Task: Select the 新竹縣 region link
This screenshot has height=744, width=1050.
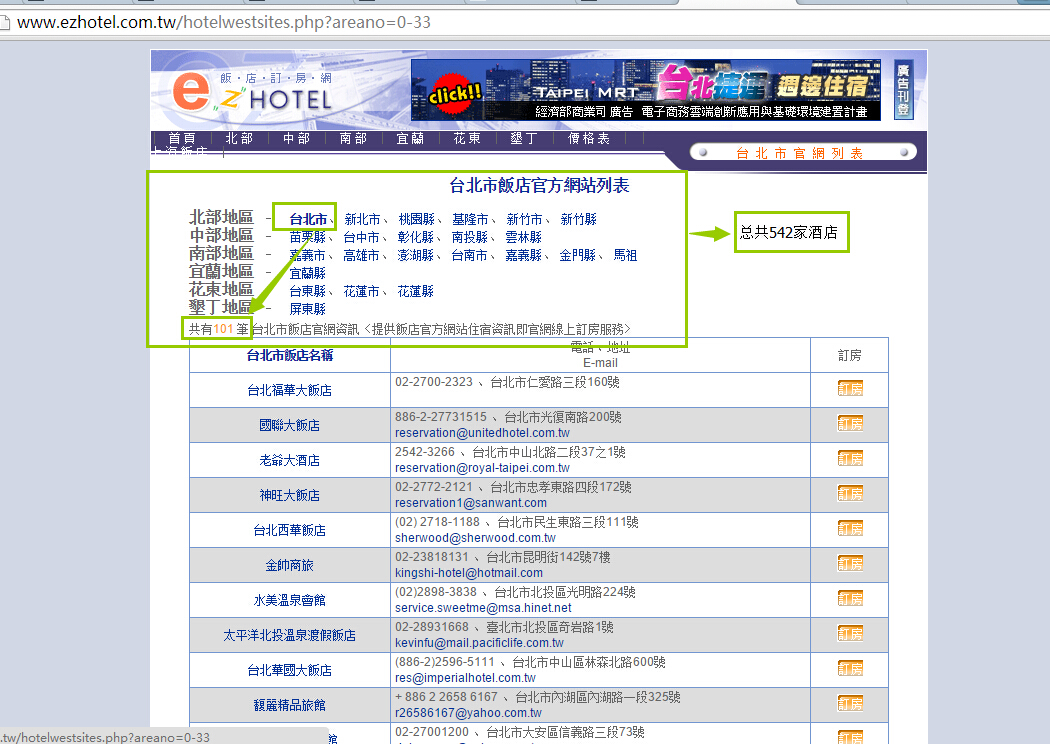Action: 579,219
